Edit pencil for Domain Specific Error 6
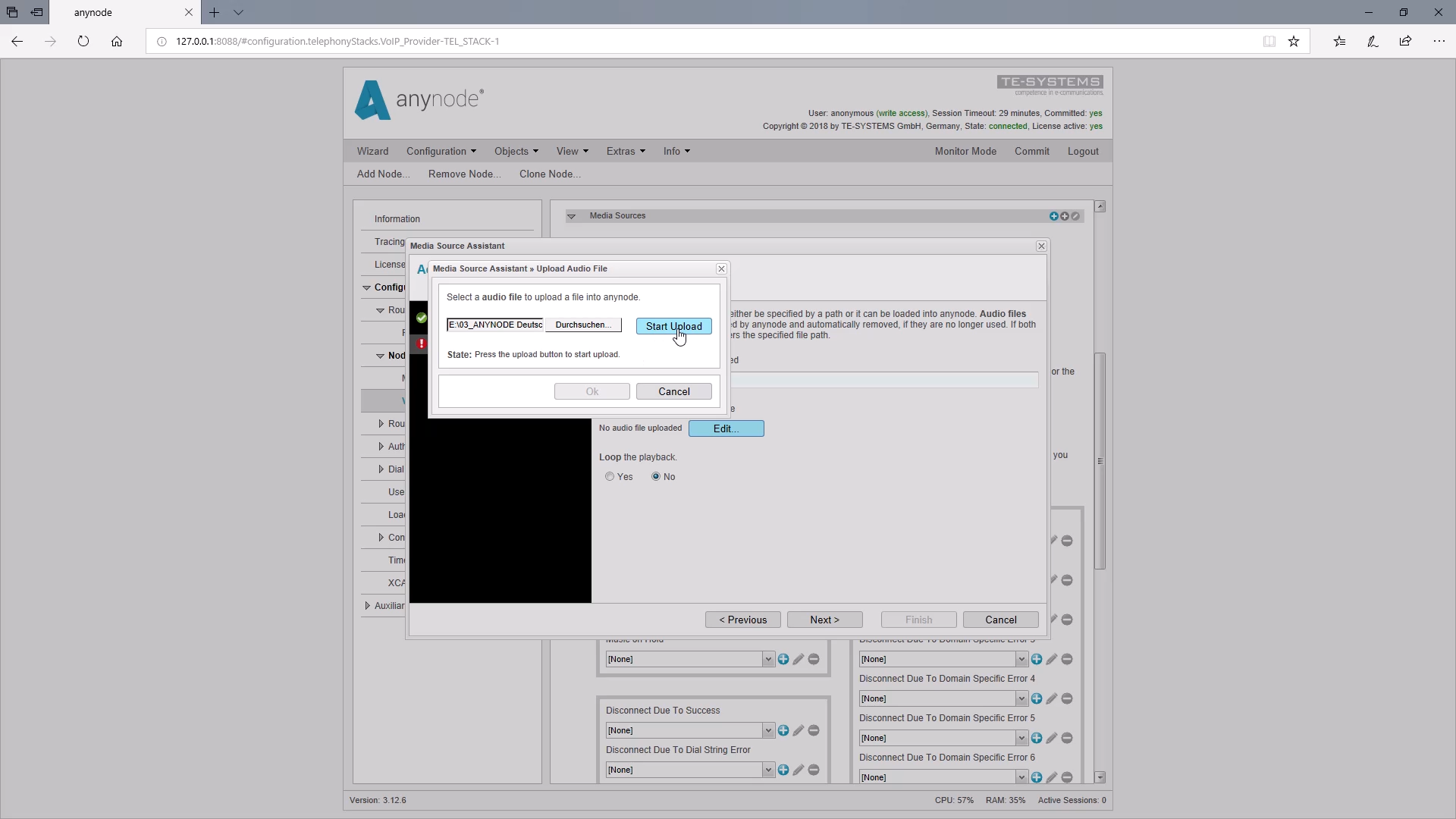Image resolution: width=1456 pixels, height=819 pixels. [x=1052, y=777]
